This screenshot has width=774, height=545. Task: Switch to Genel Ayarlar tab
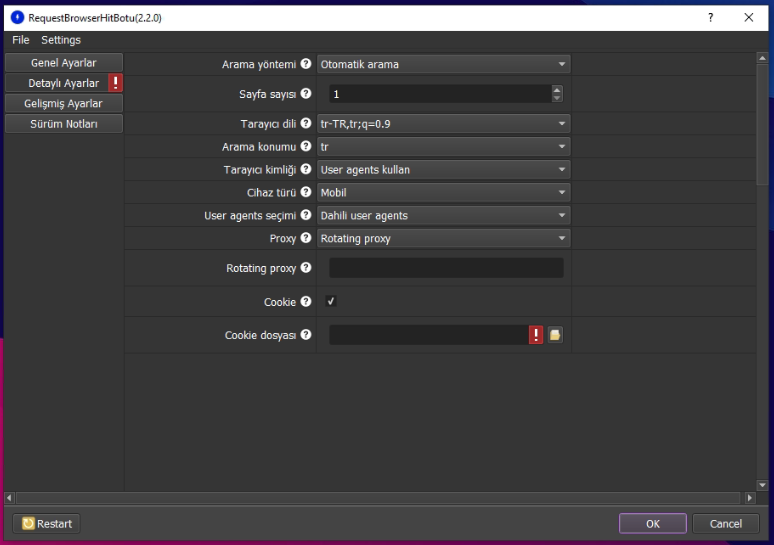(x=64, y=63)
